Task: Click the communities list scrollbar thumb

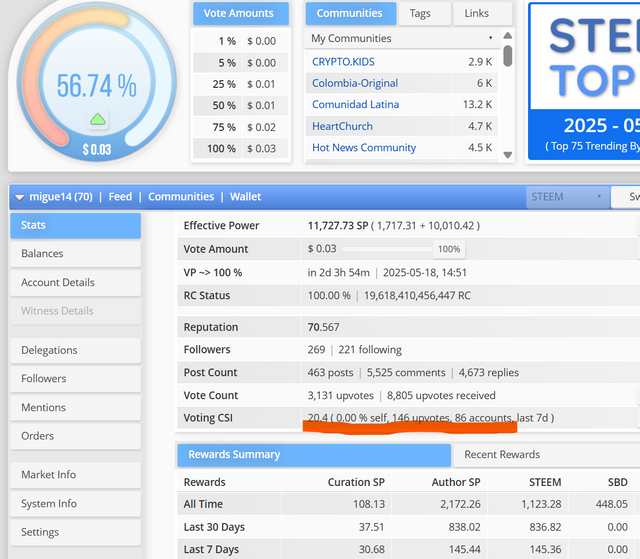Action: [508, 55]
